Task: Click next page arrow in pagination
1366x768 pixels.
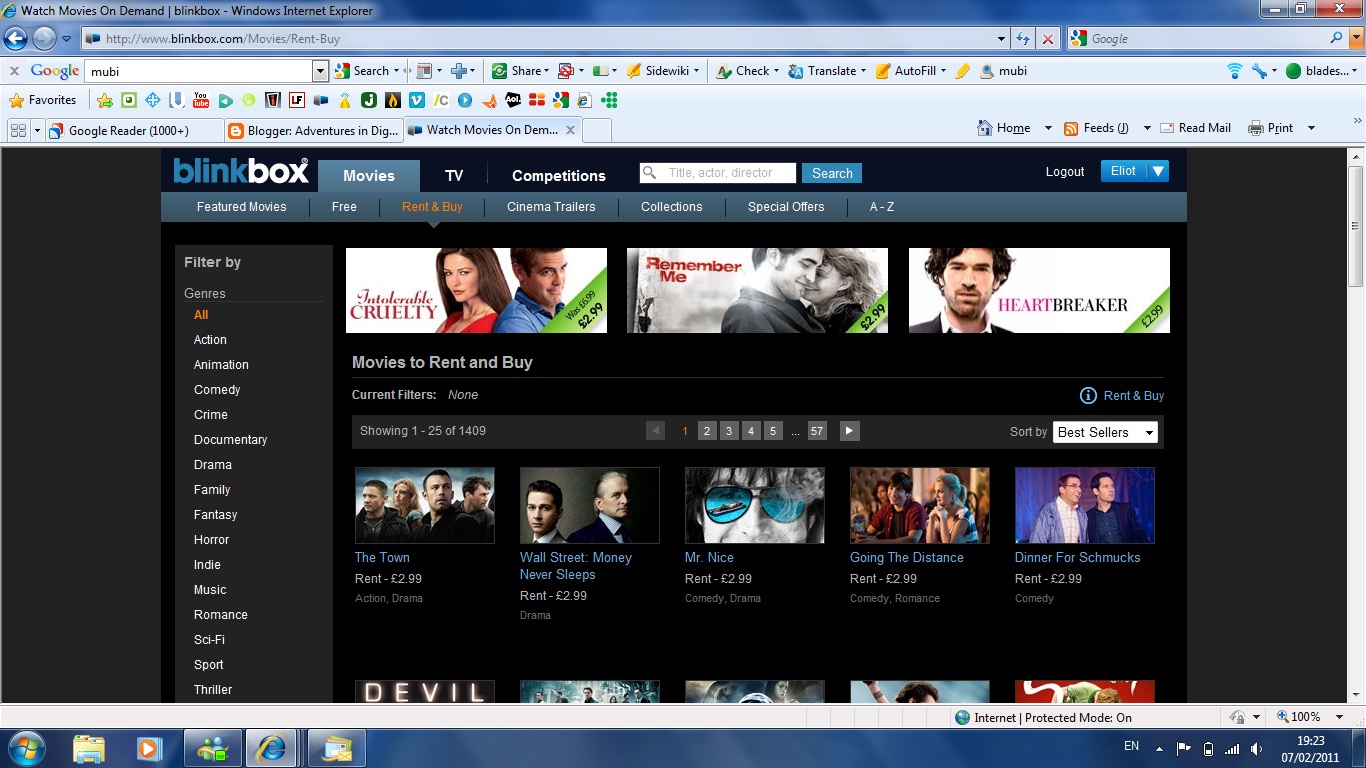Action: (x=849, y=431)
